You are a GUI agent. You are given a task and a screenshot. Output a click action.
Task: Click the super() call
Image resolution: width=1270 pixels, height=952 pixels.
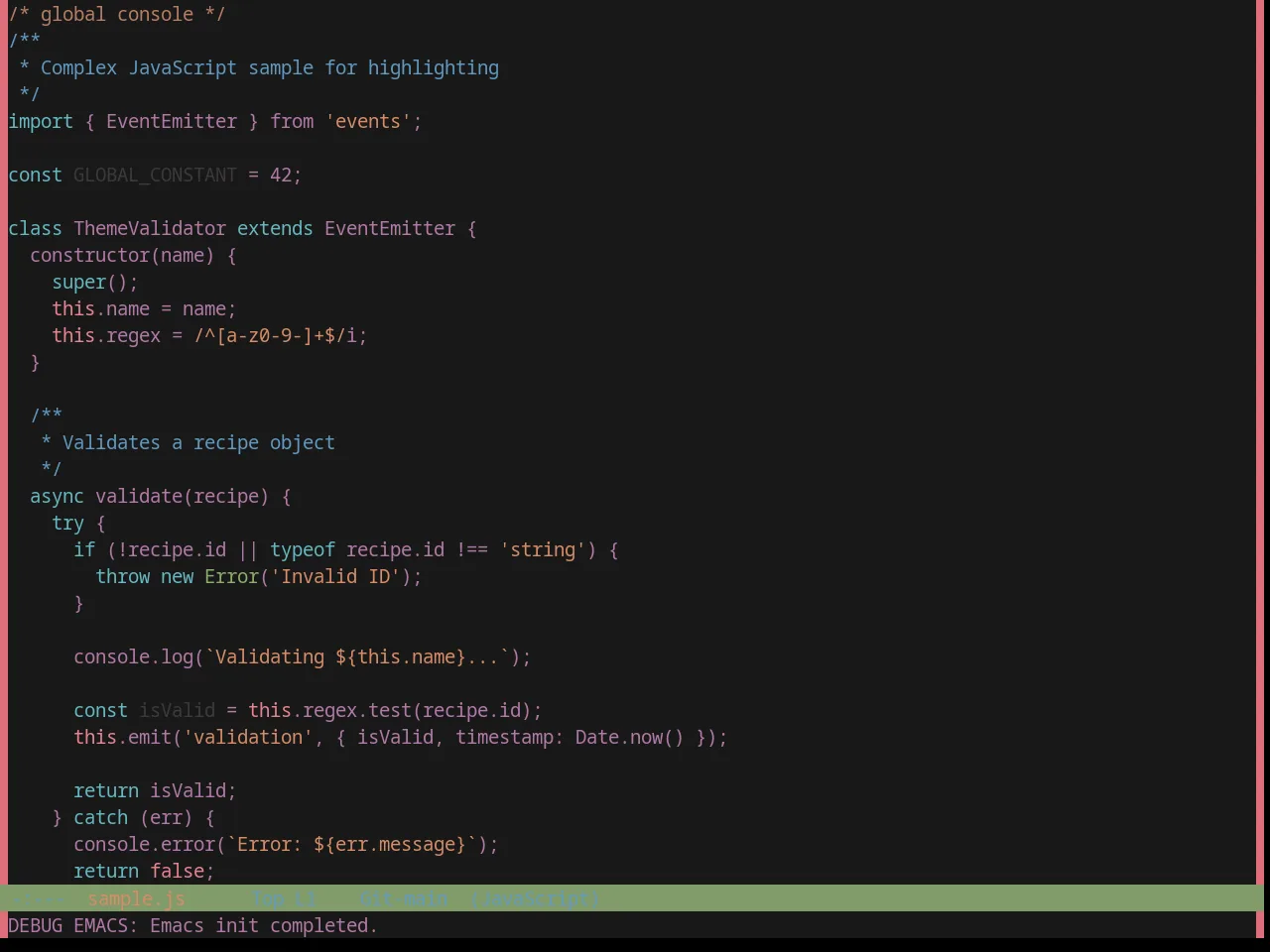coord(90,282)
